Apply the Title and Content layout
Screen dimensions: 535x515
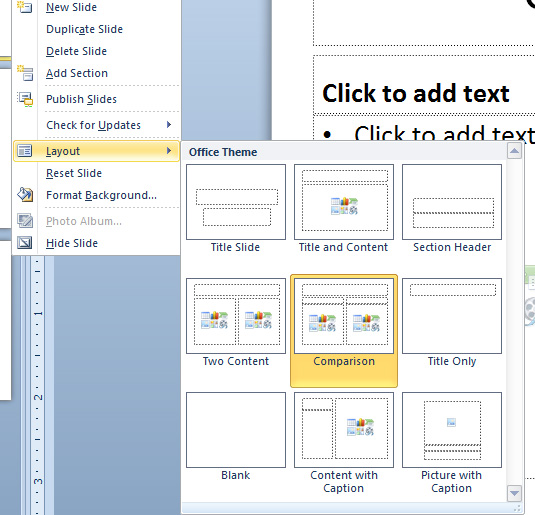[344, 209]
